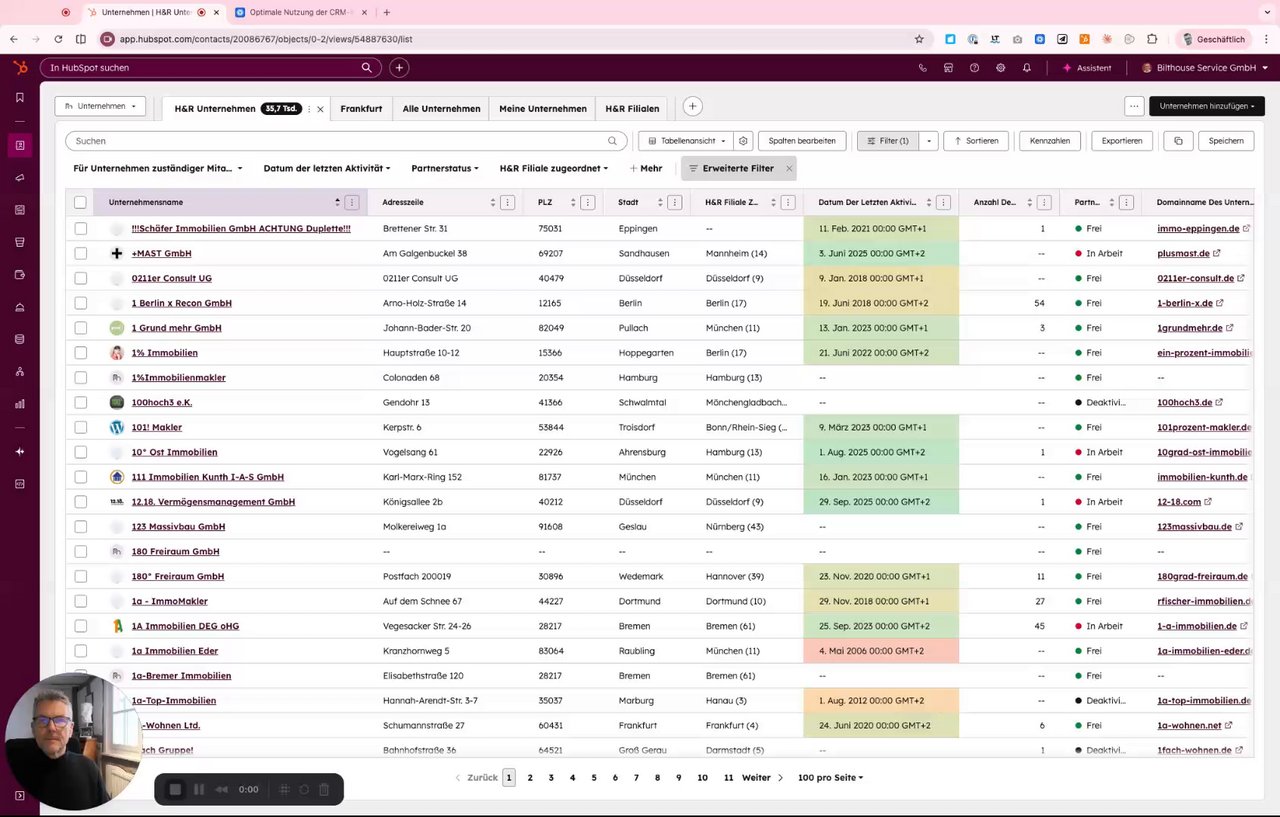Open the Bithouse Service GmbH account menu
Viewport: 1280px width, 817px height.
point(1205,68)
